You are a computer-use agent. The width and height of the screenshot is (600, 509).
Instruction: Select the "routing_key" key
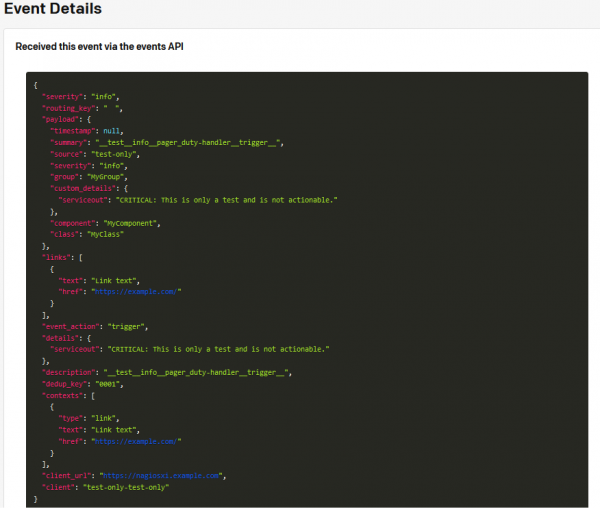tap(69, 107)
